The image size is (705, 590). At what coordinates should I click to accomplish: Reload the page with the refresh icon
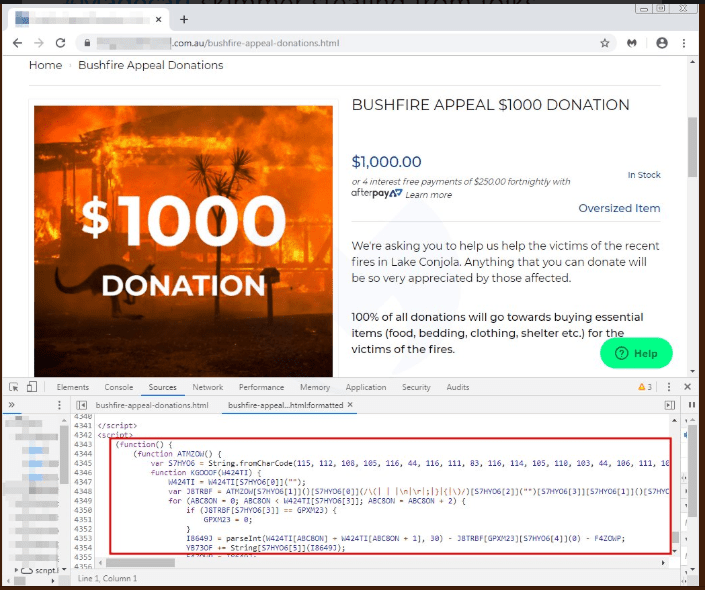tap(60, 43)
